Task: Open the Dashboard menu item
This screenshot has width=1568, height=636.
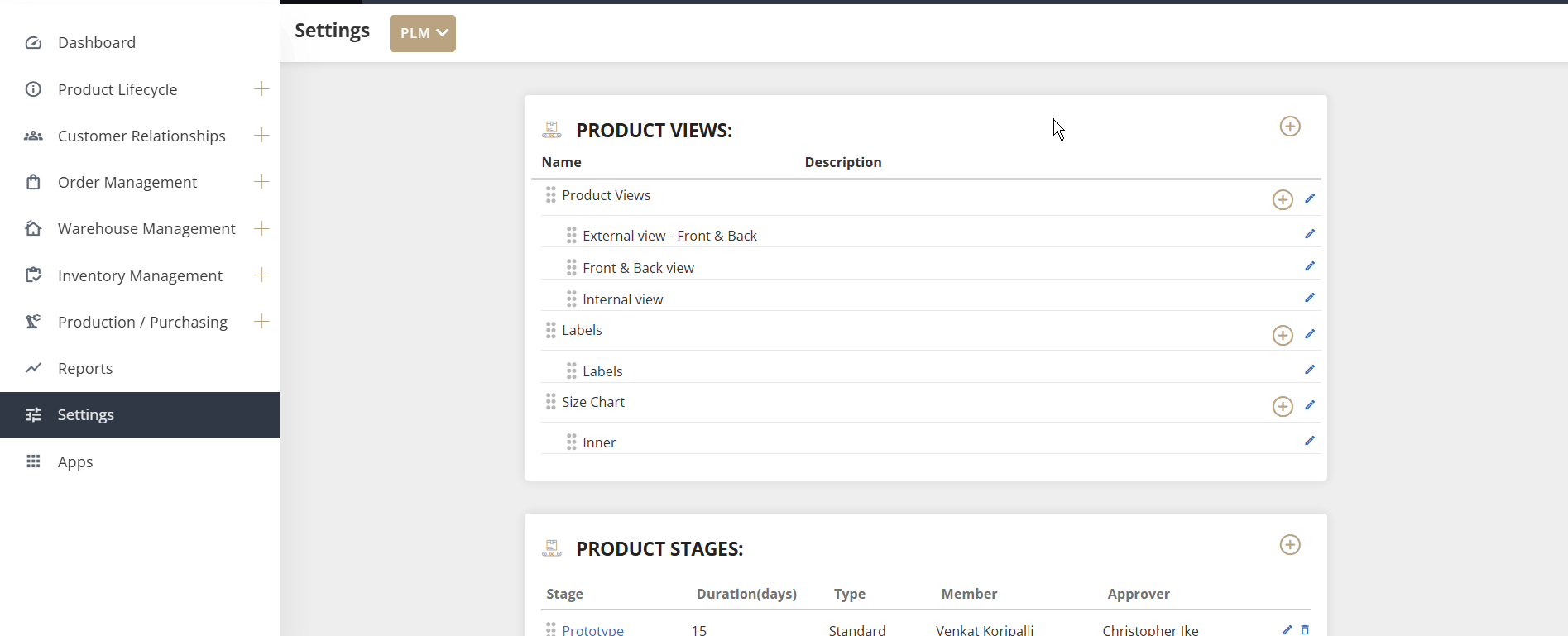Action: 96,42
